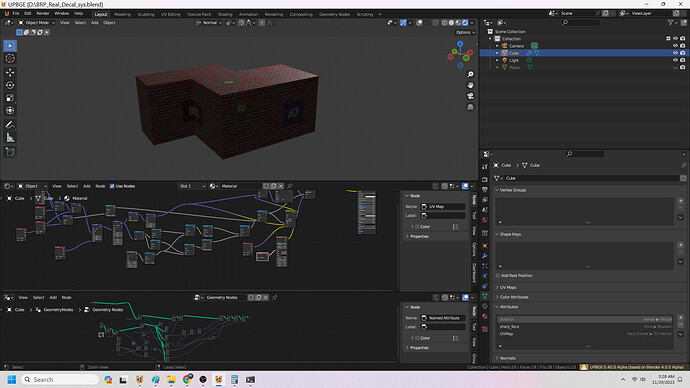The image size is (690, 388).
Task: Pin the shader editor material
Action: click(290, 186)
